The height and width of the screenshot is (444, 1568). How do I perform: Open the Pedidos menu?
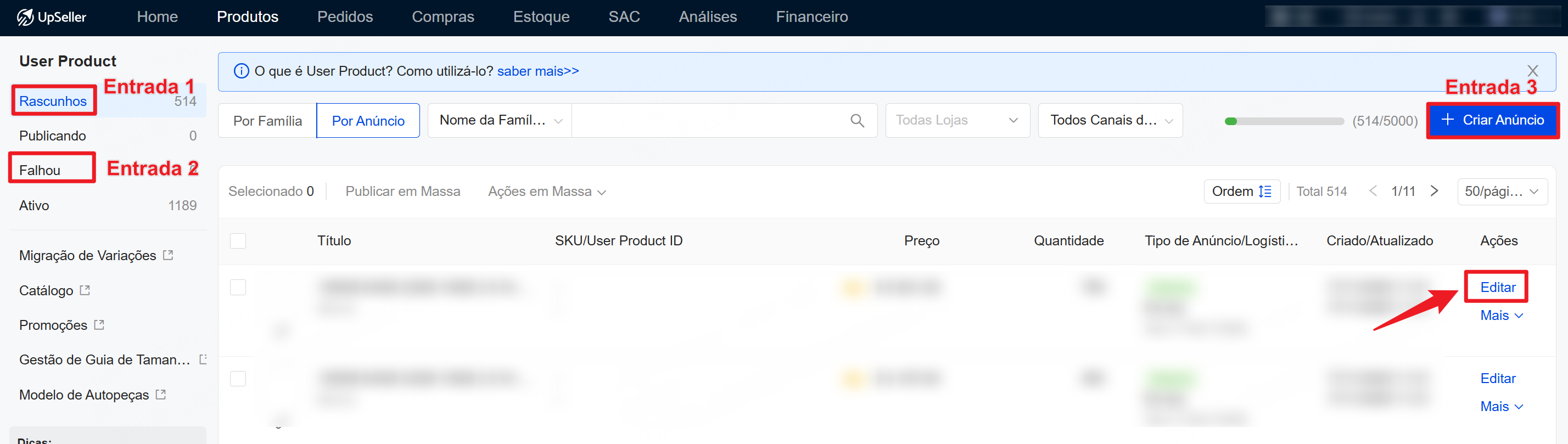click(x=345, y=17)
